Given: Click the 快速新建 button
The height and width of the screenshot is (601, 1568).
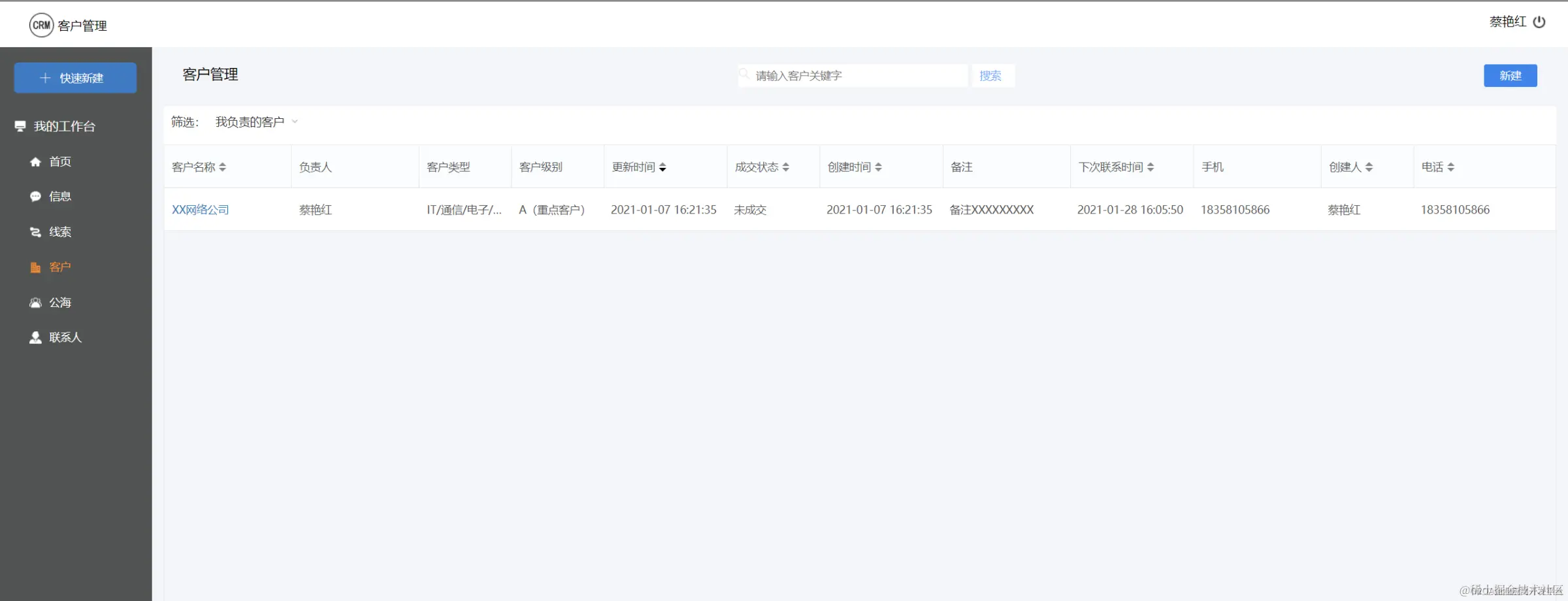Looking at the screenshot, I should click(x=75, y=78).
